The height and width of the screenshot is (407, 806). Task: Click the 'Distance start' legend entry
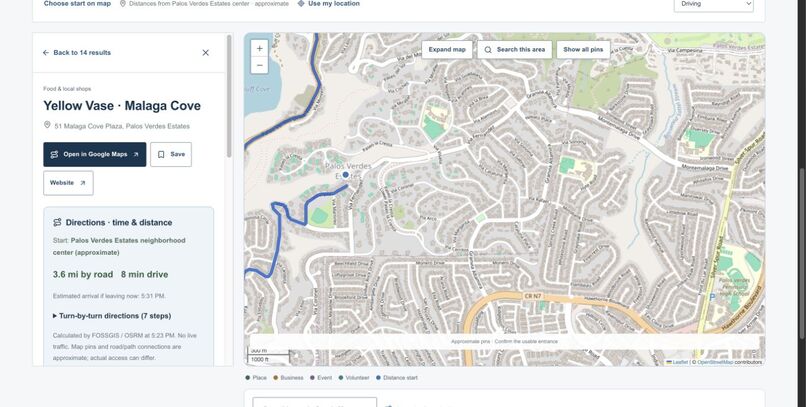click(x=396, y=378)
